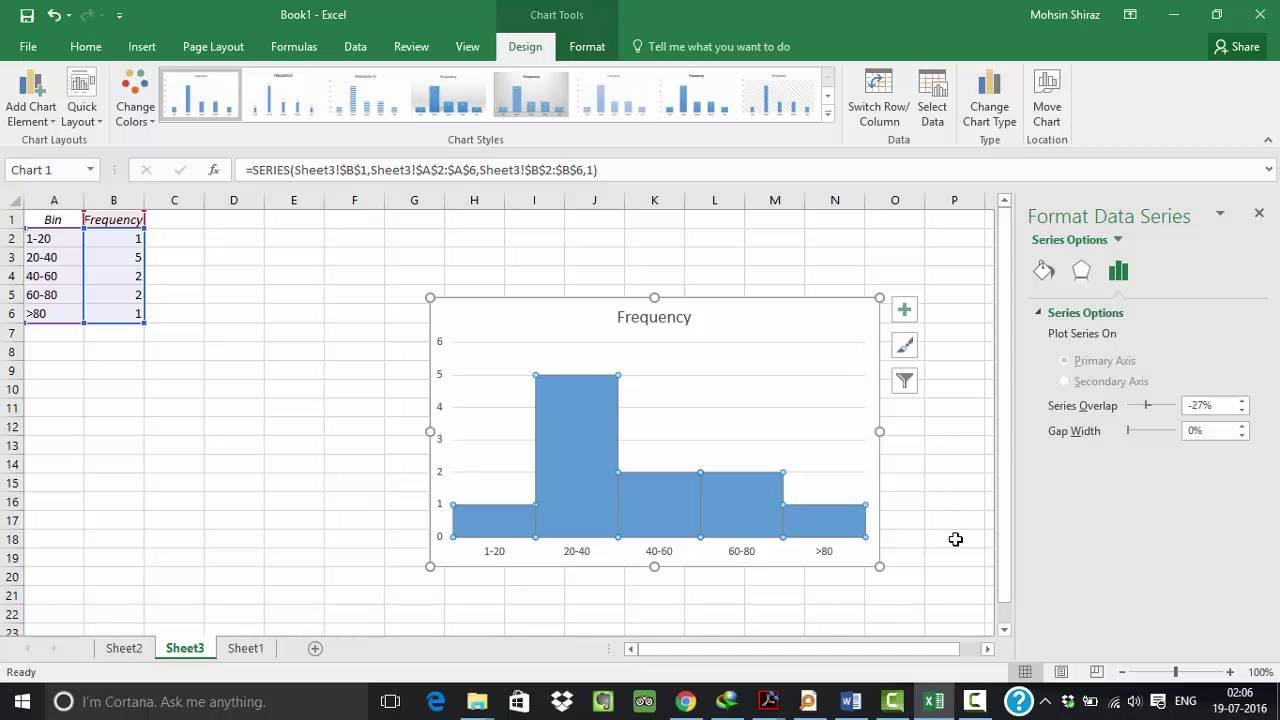The image size is (1280, 720).
Task: Switch to Sheet2 tab
Action: click(x=124, y=648)
